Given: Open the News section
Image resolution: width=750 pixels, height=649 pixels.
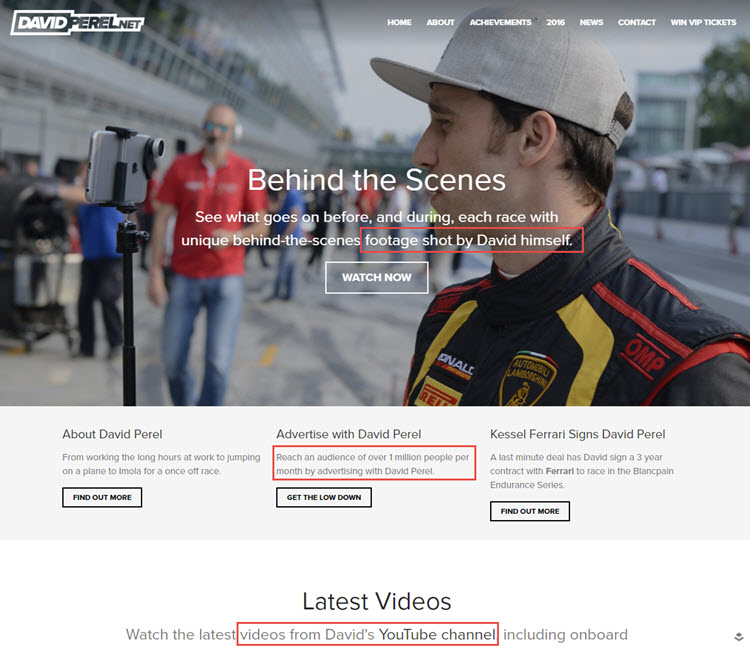Looking at the screenshot, I should 591,22.
